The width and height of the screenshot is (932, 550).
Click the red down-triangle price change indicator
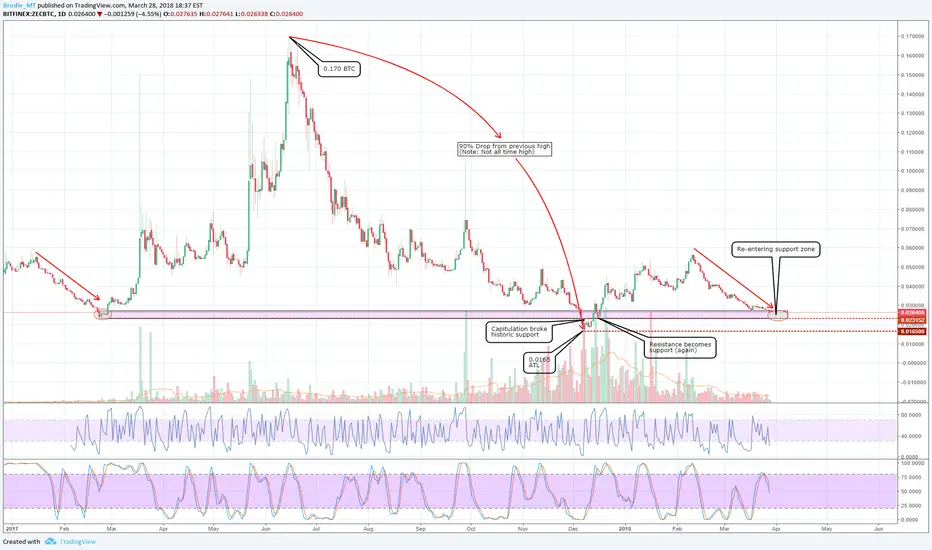(x=99, y=13)
